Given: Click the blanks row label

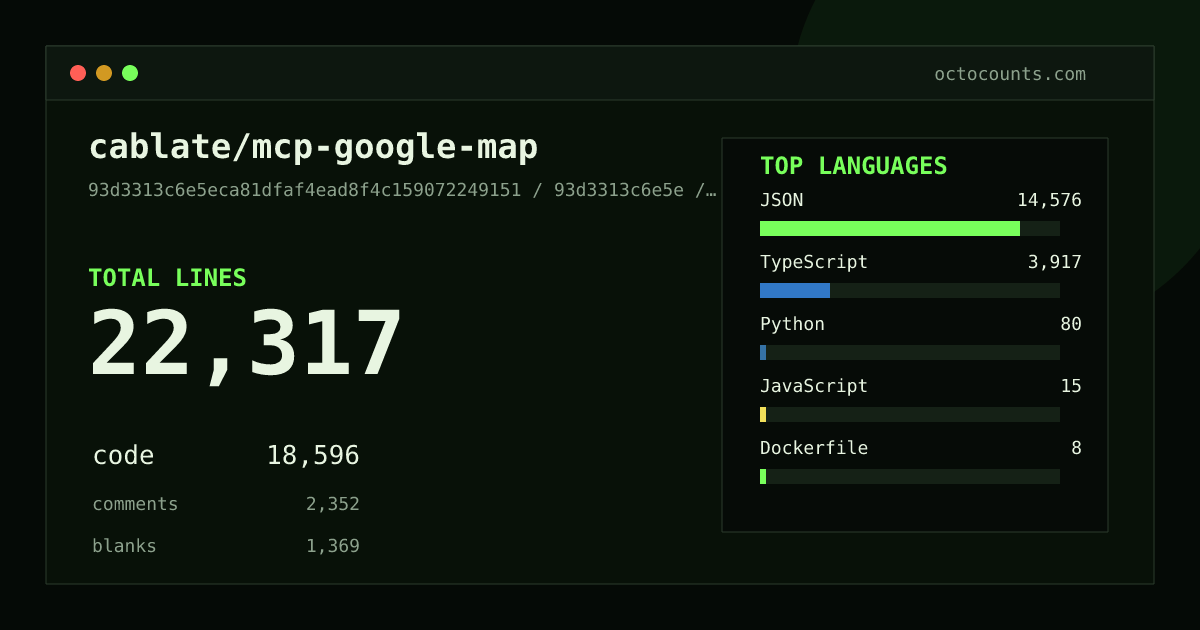Looking at the screenshot, I should 124,546.
